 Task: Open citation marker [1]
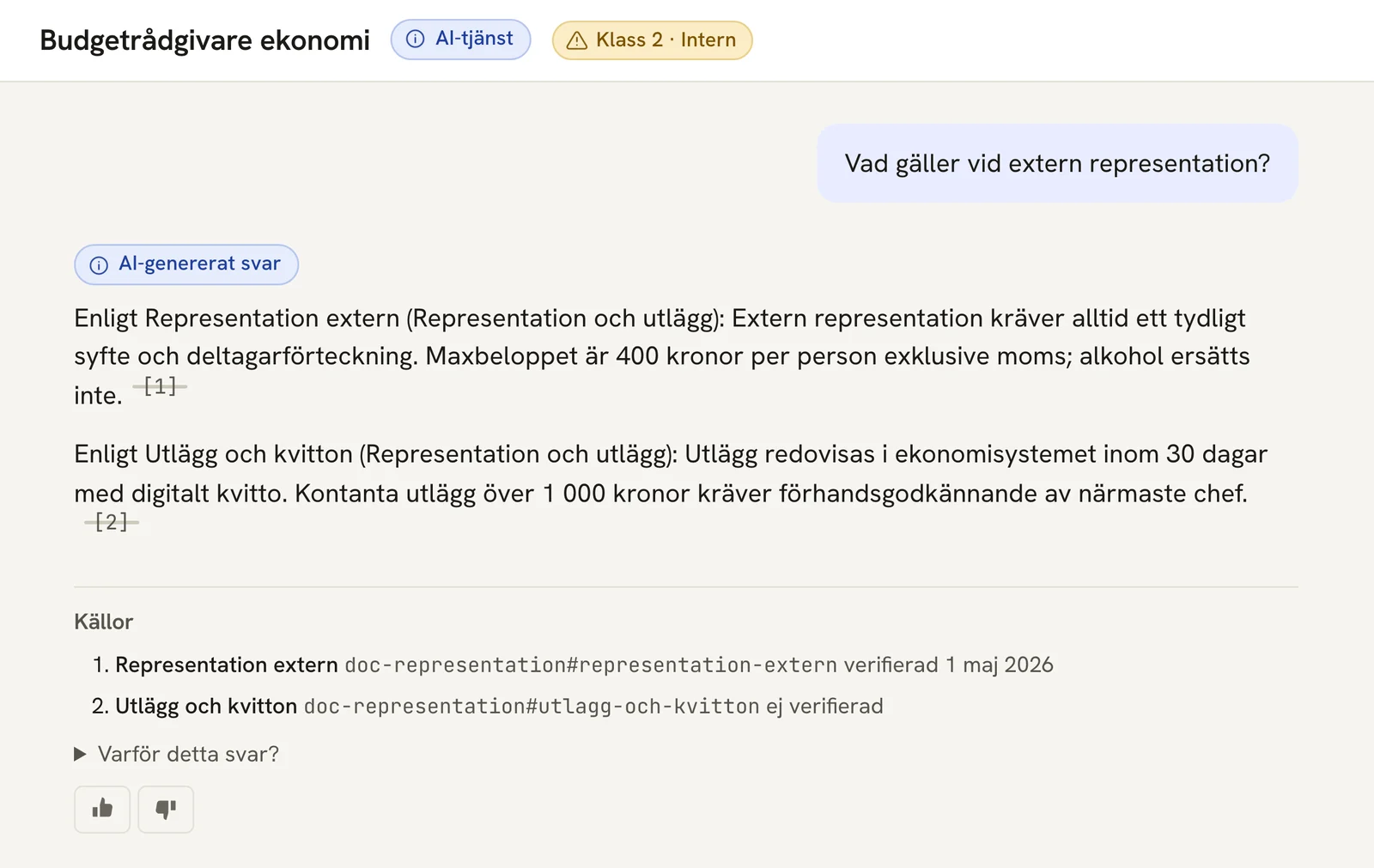[x=160, y=386]
